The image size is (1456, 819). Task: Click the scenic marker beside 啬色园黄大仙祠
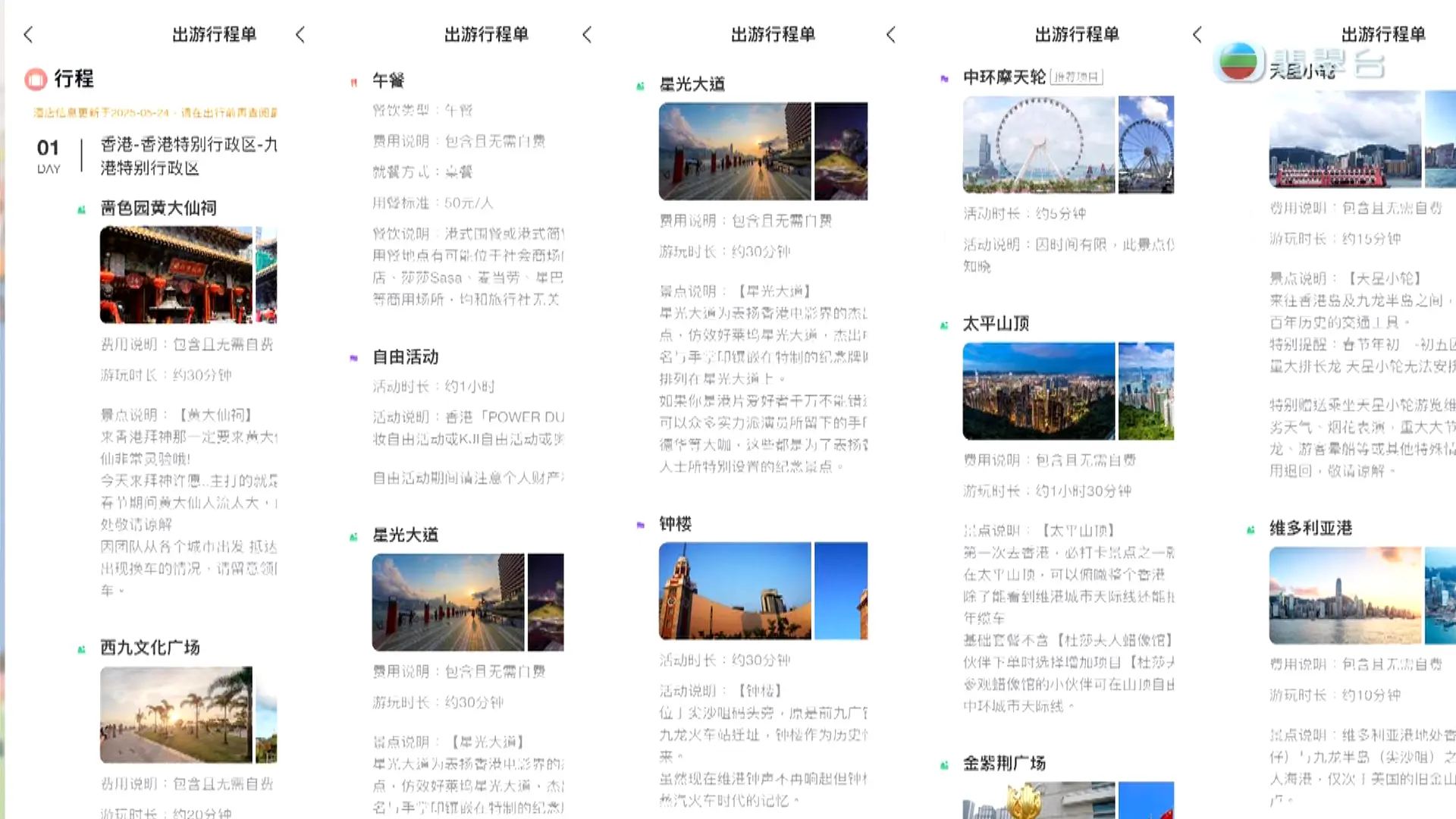pos(82,210)
